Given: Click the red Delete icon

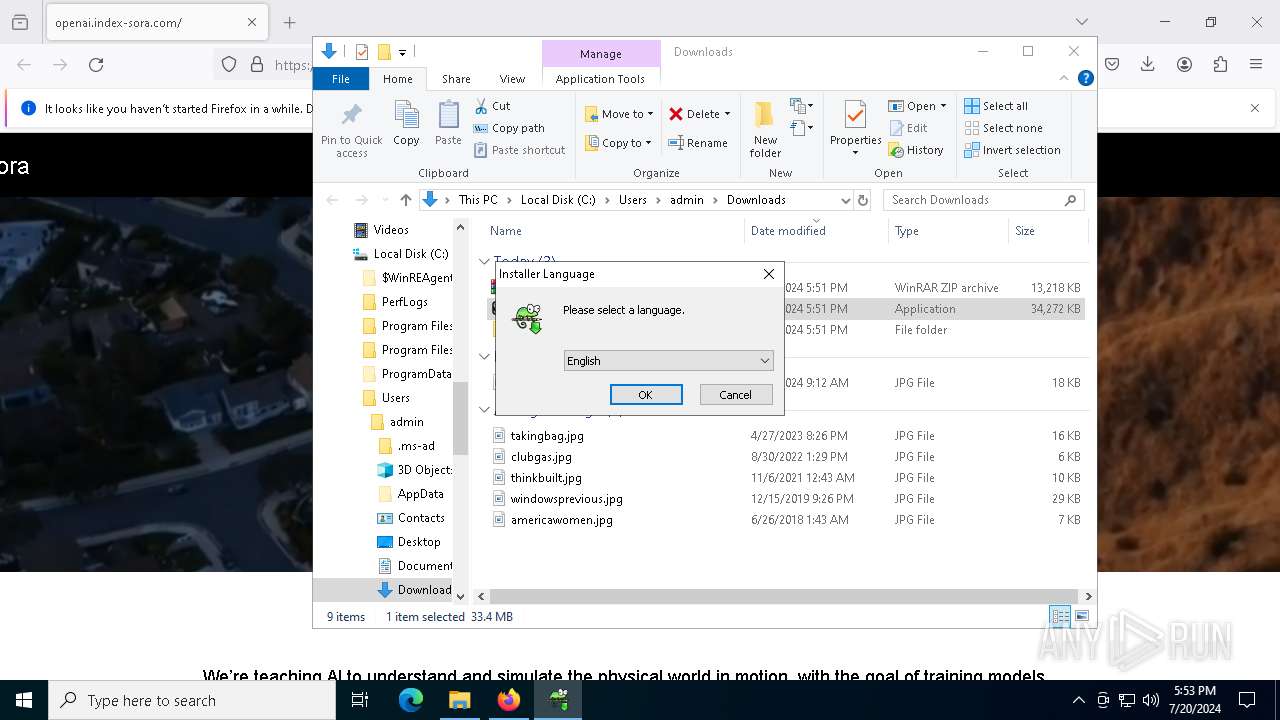Looking at the screenshot, I should click(676, 114).
